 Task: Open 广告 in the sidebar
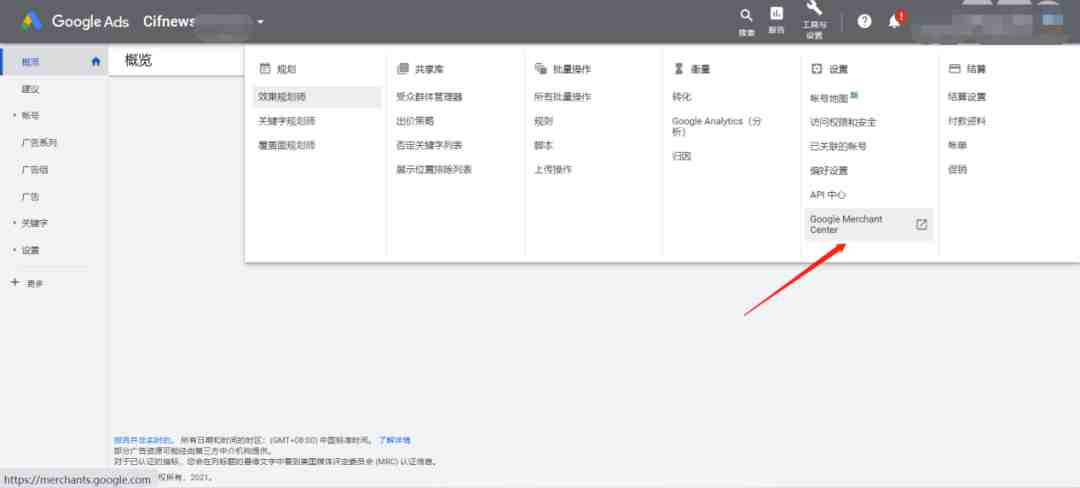tap(30, 197)
